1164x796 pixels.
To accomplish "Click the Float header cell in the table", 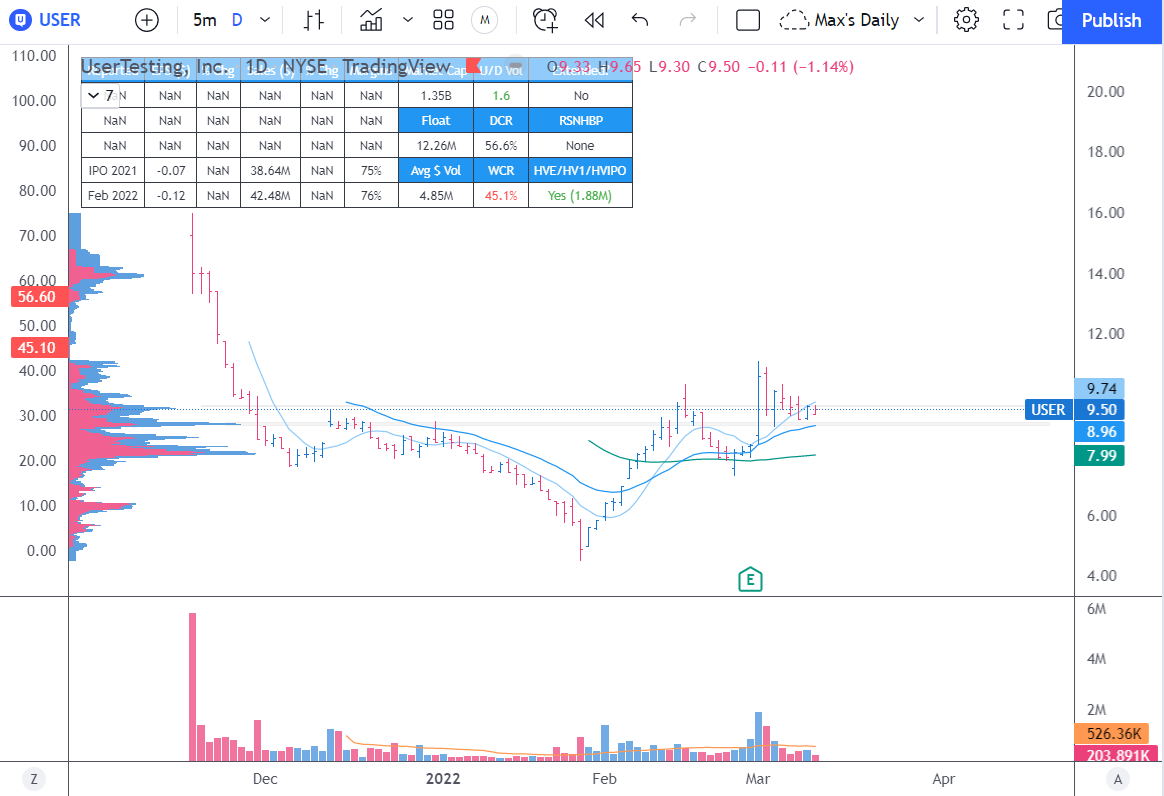I will 436,120.
